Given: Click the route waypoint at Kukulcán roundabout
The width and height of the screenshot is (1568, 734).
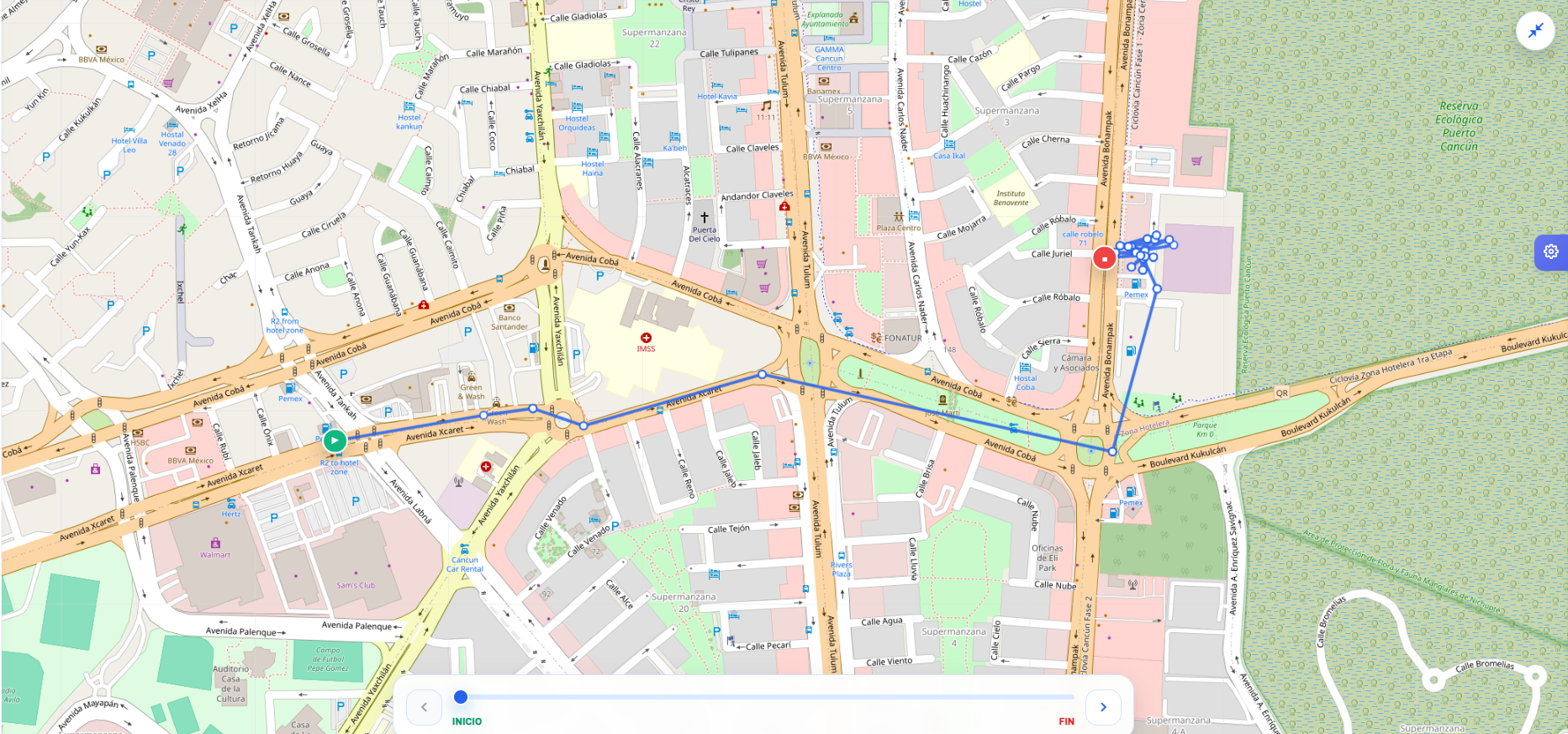Looking at the screenshot, I should pyautogui.click(x=1112, y=451).
